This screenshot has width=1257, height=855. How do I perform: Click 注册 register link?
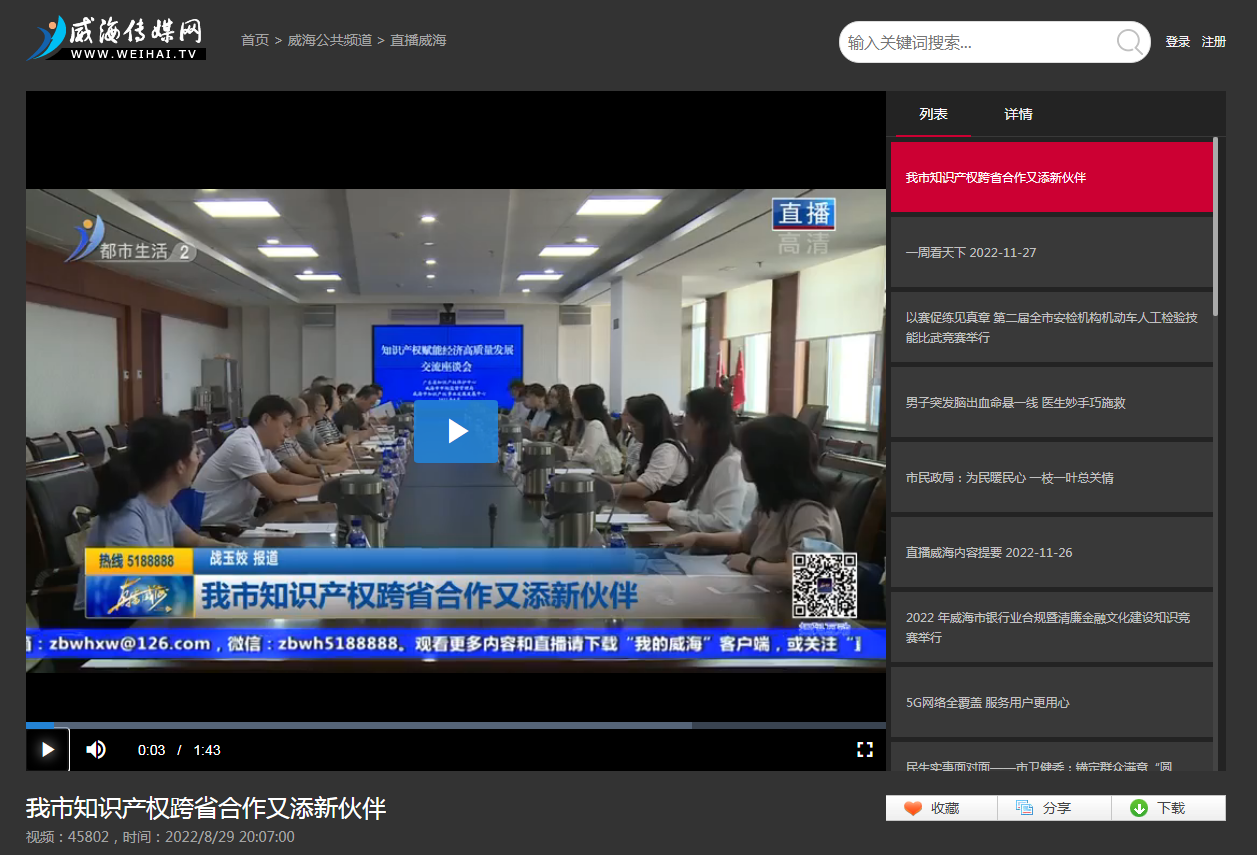[1214, 42]
